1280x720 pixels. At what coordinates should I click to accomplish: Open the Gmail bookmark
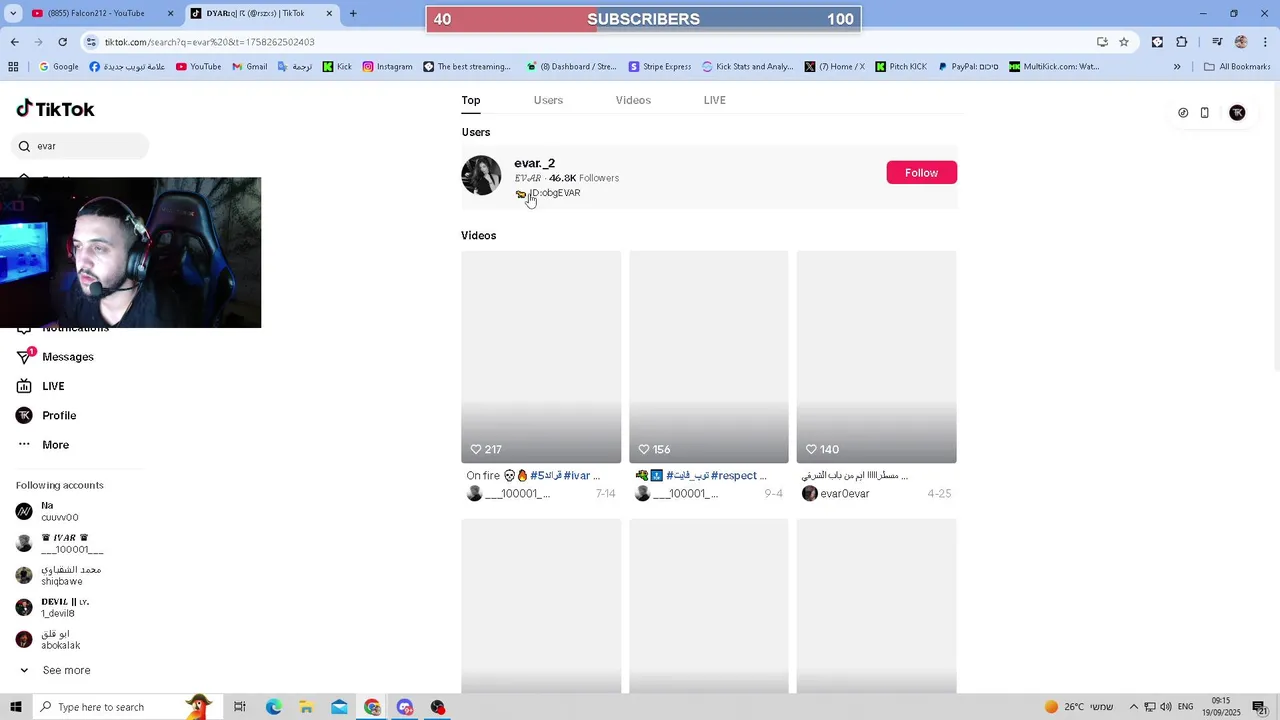249,67
